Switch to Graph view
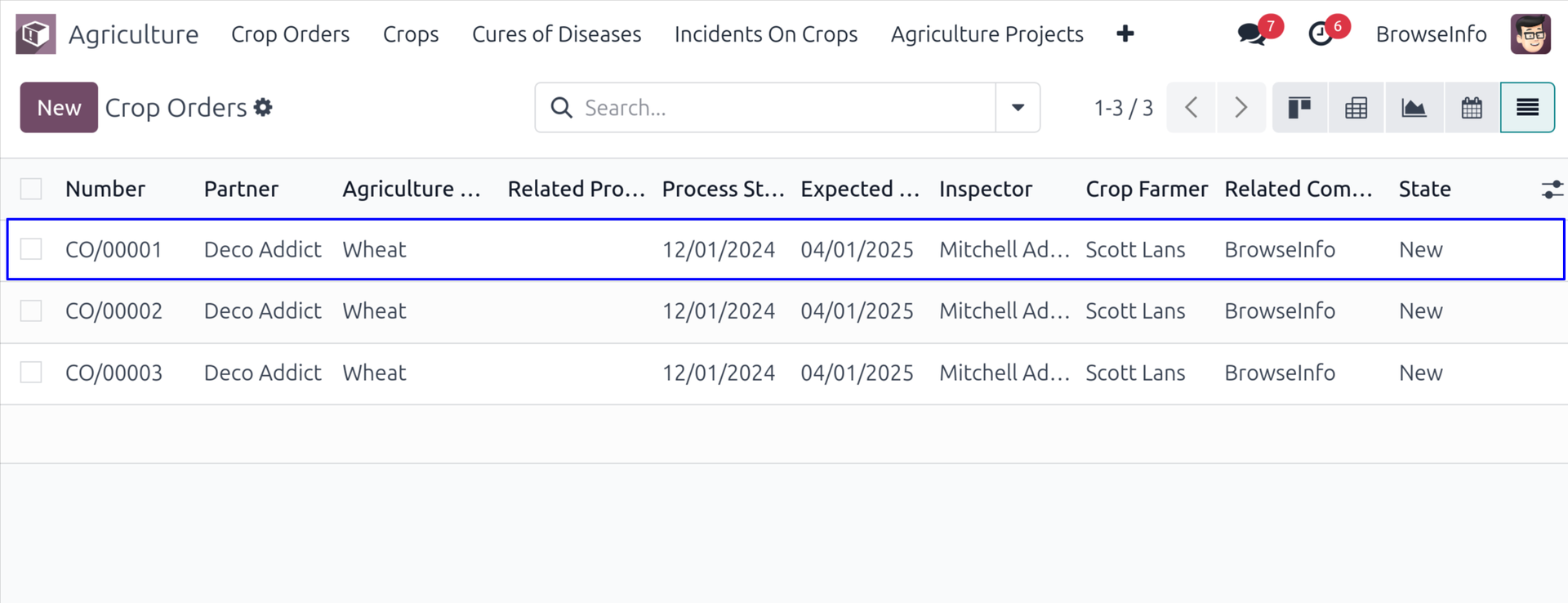Image resolution: width=1568 pixels, height=603 pixels. tap(1414, 108)
